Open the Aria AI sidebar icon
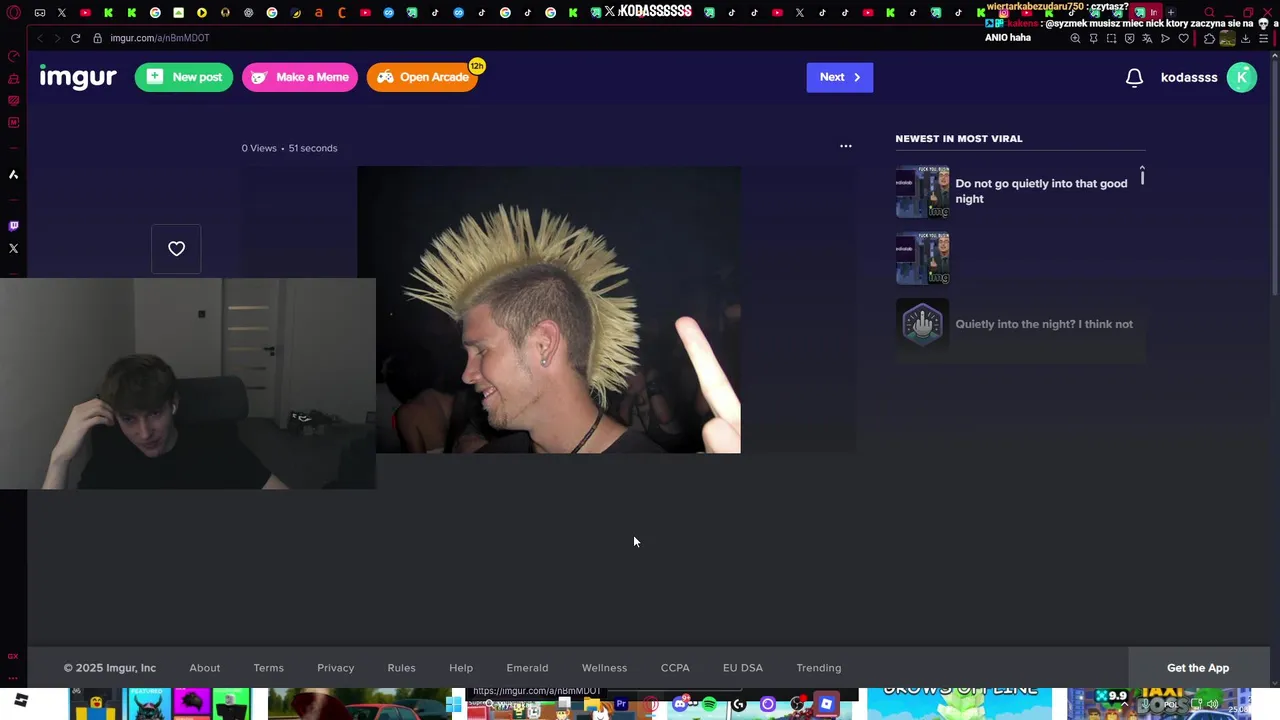1280x720 pixels. pos(13,174)
